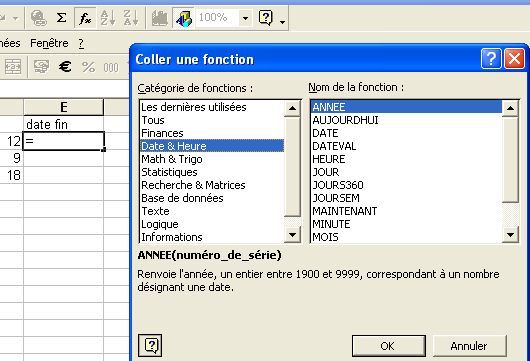530x361 pixels.
Task: Open the Fenêtre menu
Action: 49,43
